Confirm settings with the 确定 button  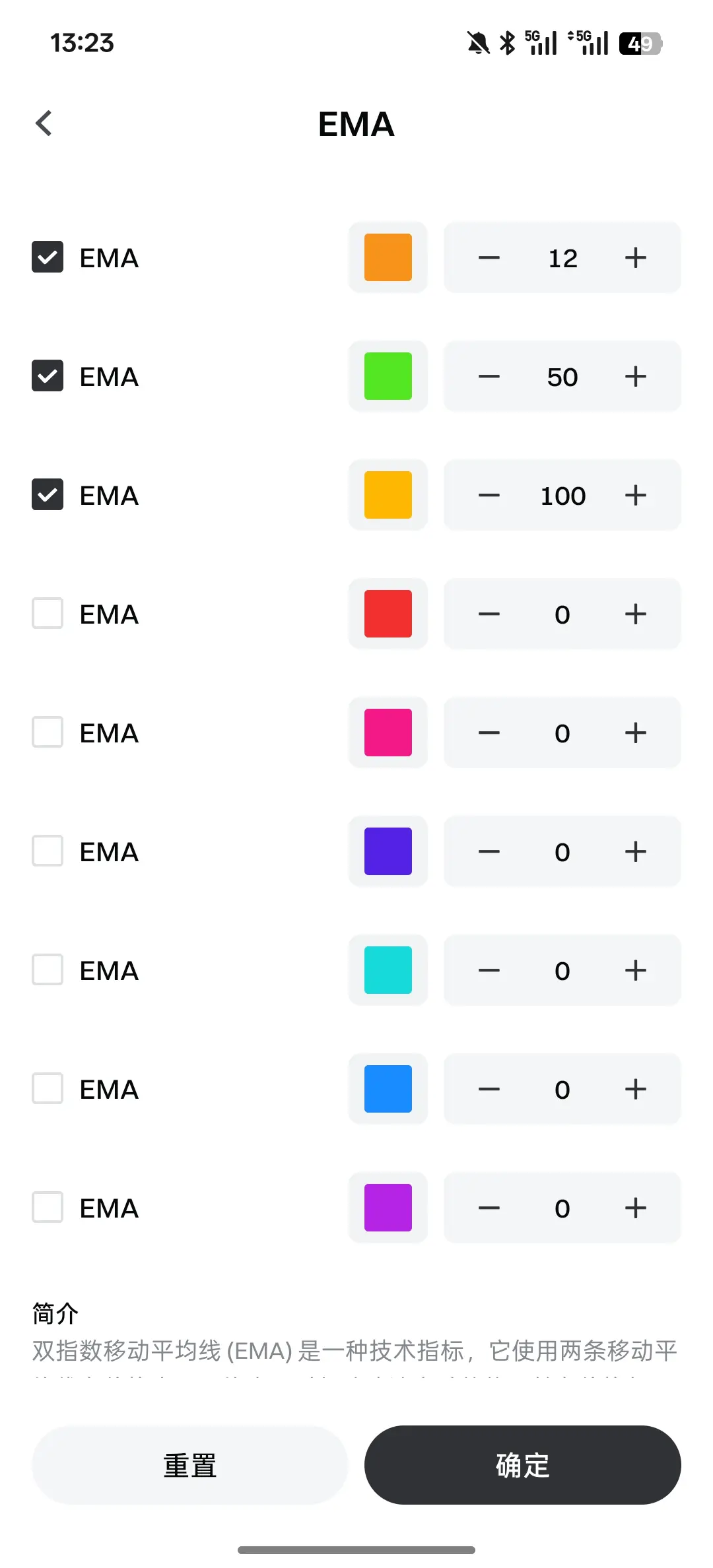pyautogui.click(x=522, y=1465)
